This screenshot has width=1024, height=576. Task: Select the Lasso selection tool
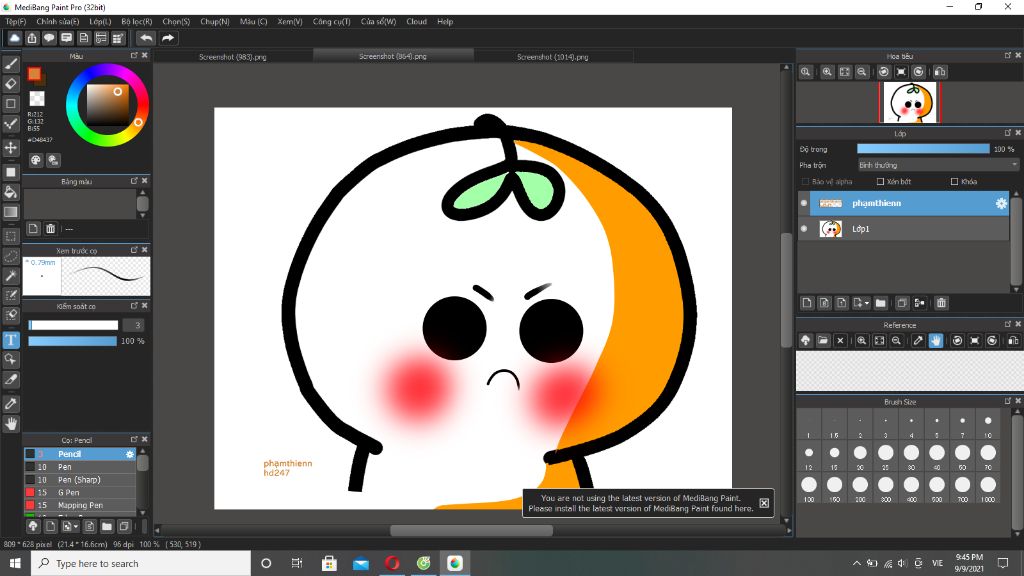tap(11, 257)
